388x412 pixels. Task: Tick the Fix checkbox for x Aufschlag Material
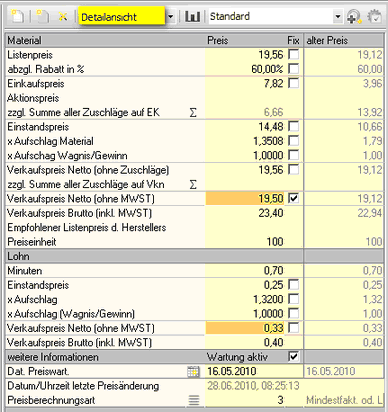point(294,141)
